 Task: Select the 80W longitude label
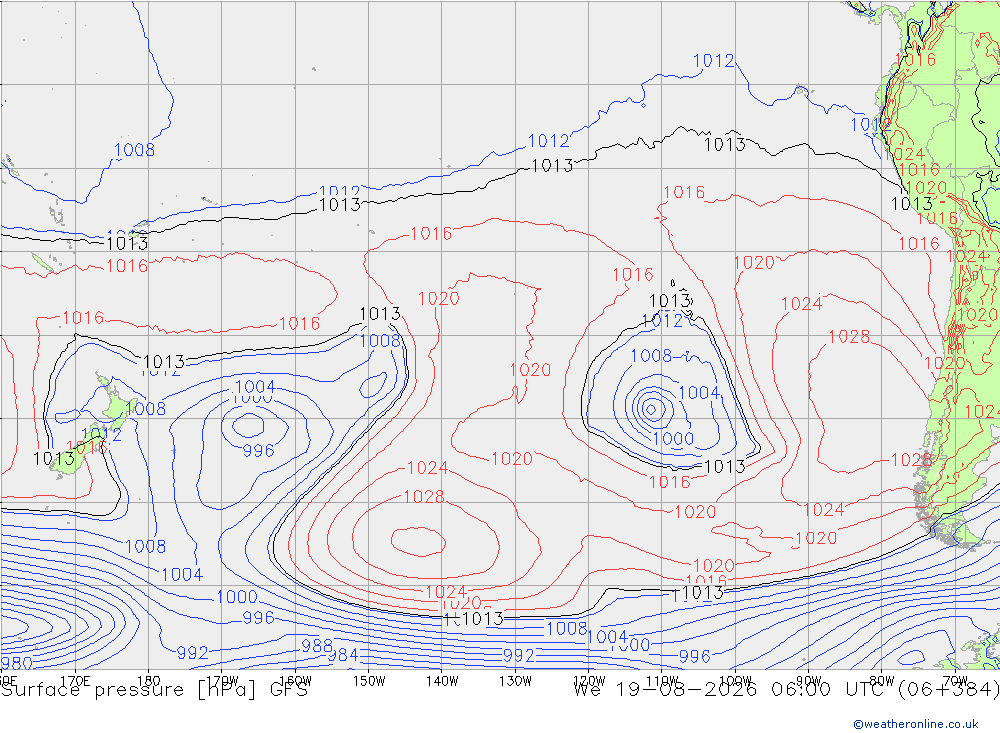point(882,681)
